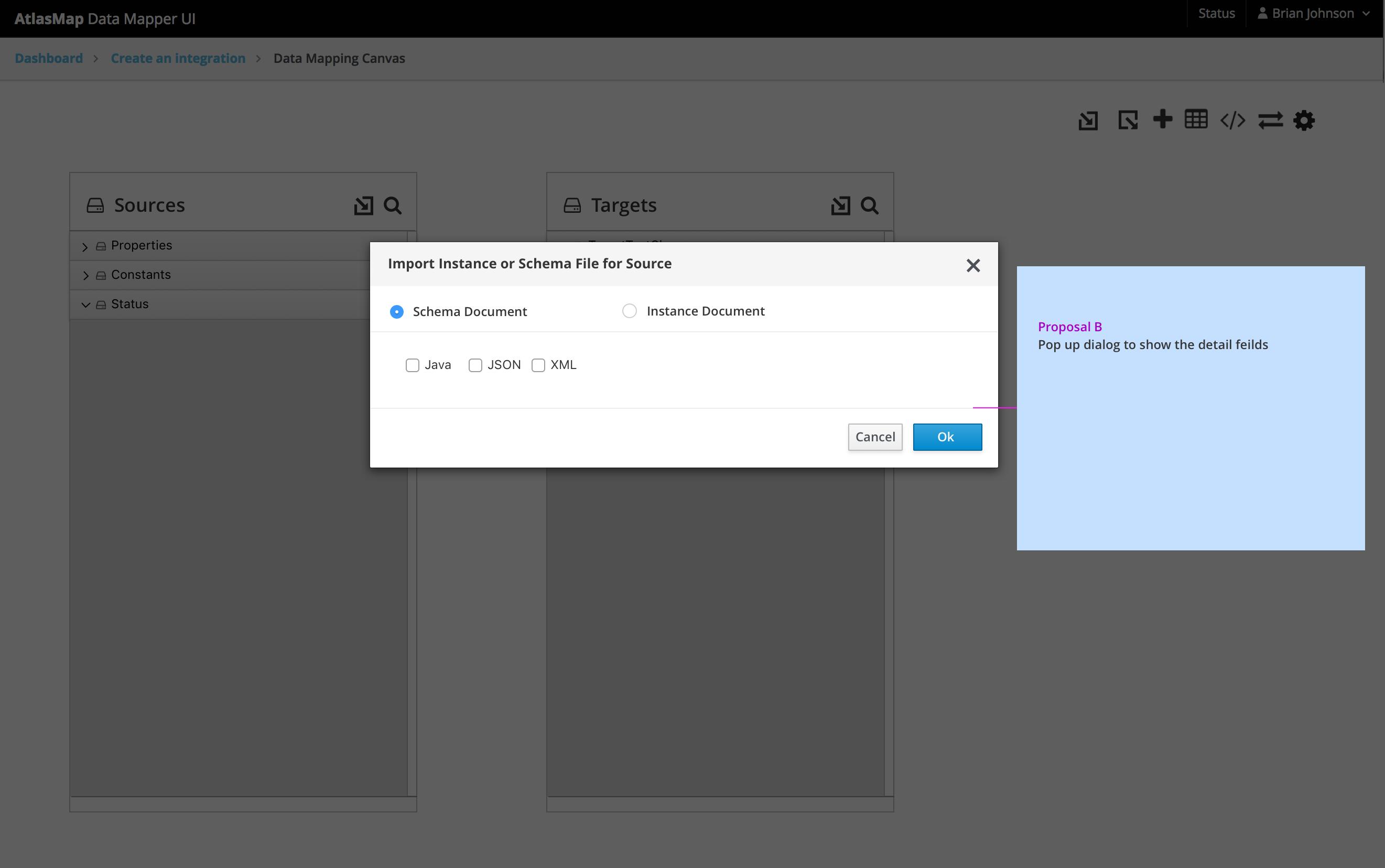Open the mapping table view icon
The height and width of the screenshot is (868, 1385).
click(1197, 120)
